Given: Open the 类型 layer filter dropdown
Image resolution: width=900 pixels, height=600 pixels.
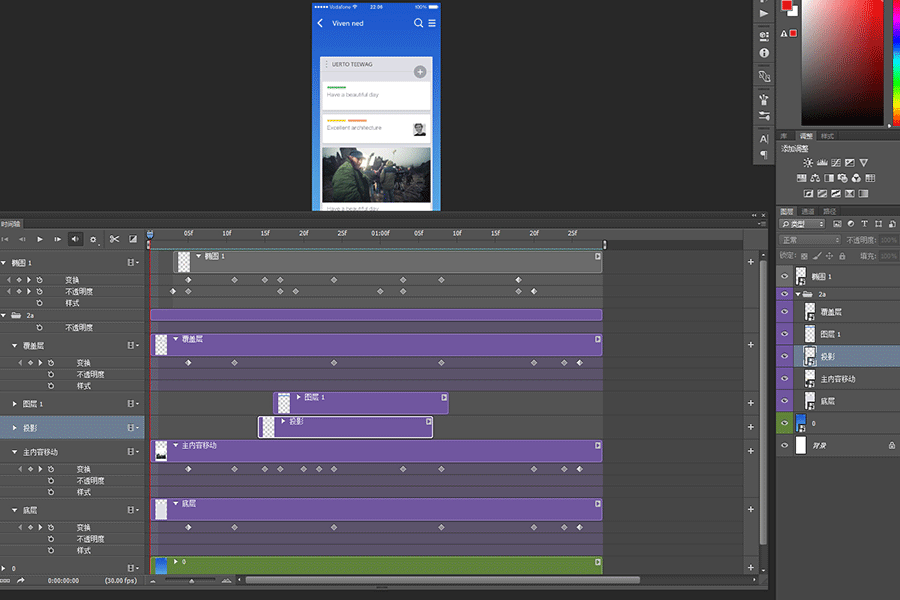Looking at the screenshot, I should coord(802,224).
